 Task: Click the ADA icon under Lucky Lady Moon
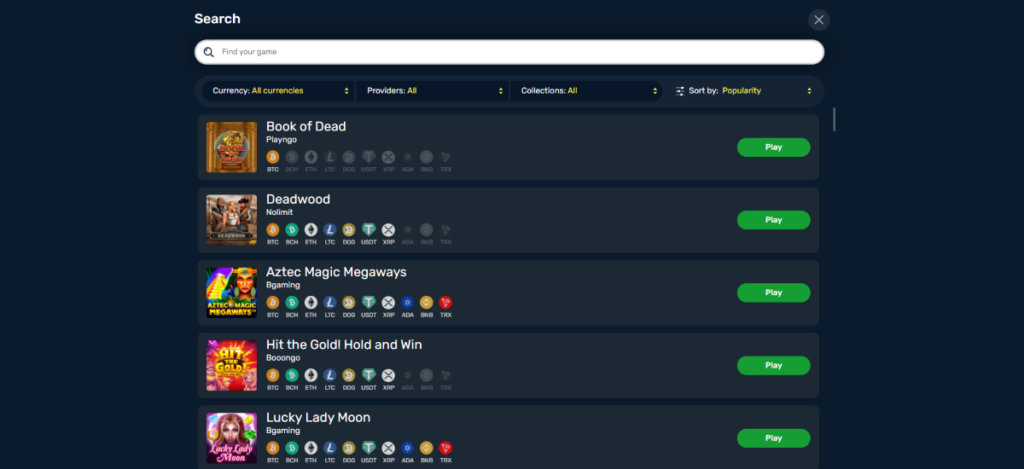408,447
